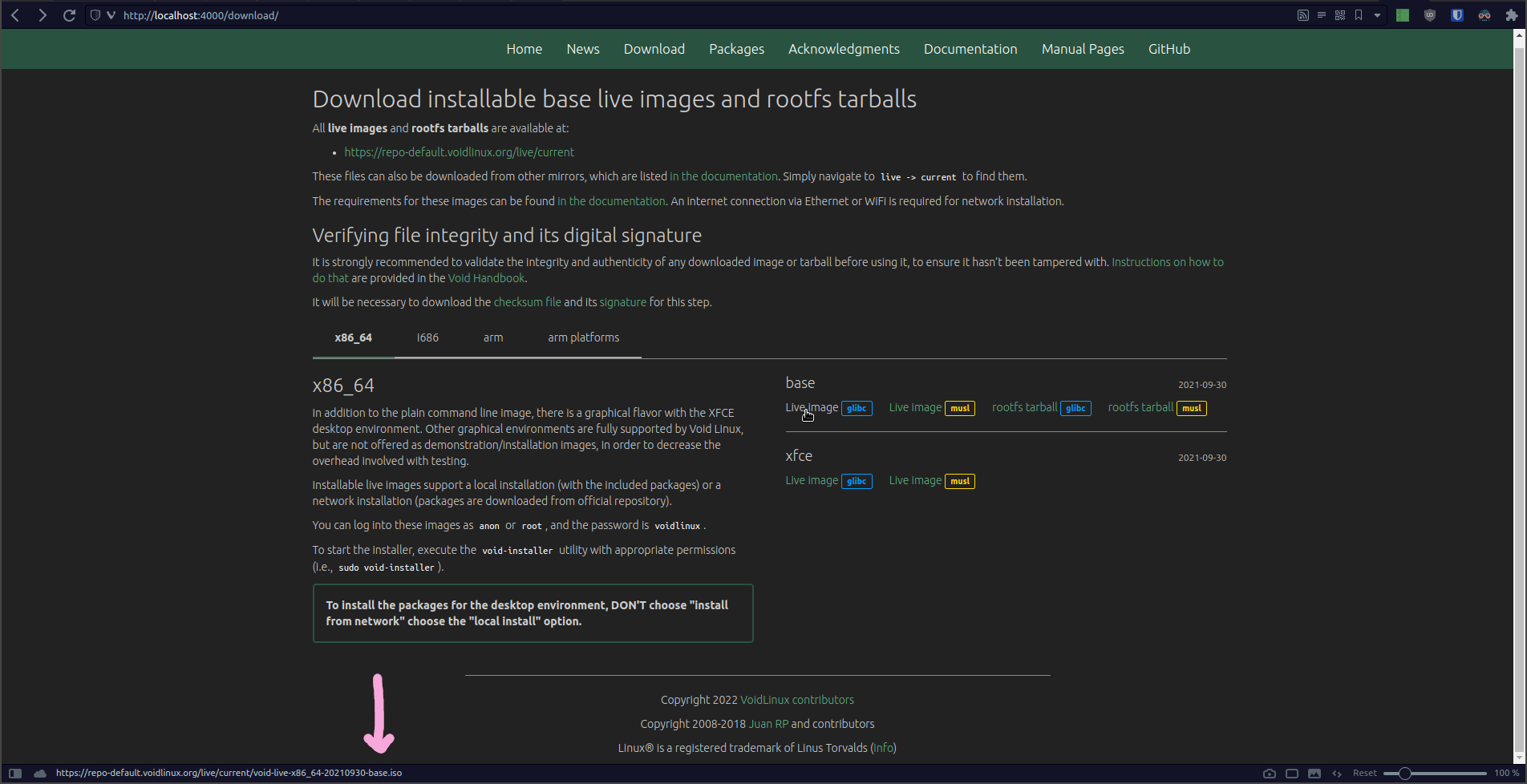Open the GitHub nav link

tap(1169, 49)
